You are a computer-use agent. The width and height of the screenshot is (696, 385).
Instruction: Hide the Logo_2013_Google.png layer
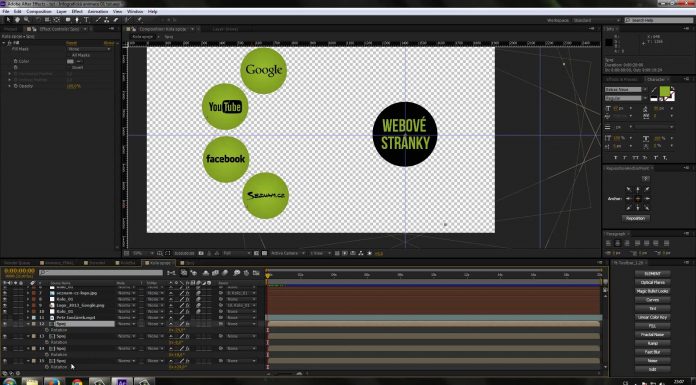[x=5, y=306]
